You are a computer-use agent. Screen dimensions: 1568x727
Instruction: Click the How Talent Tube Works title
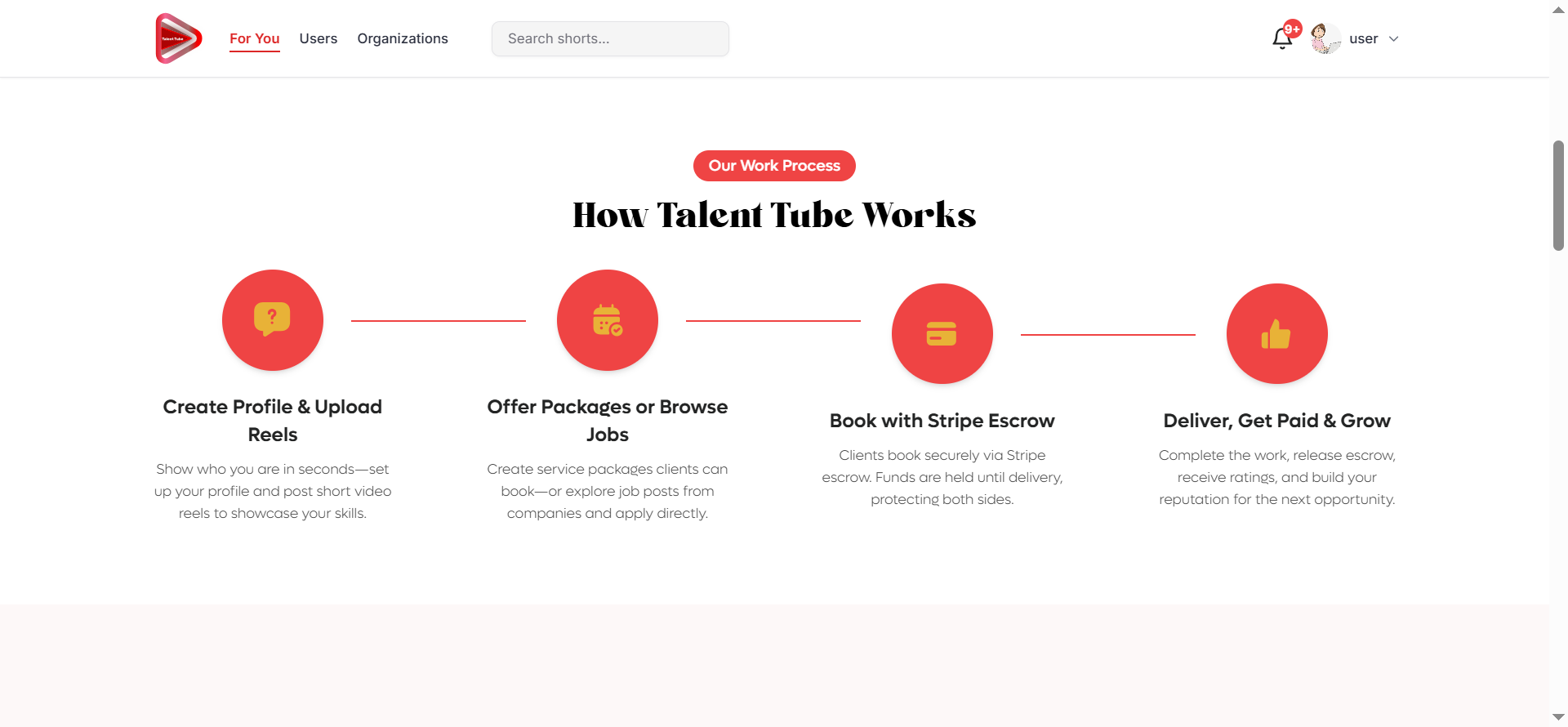(x=774, y=215)
